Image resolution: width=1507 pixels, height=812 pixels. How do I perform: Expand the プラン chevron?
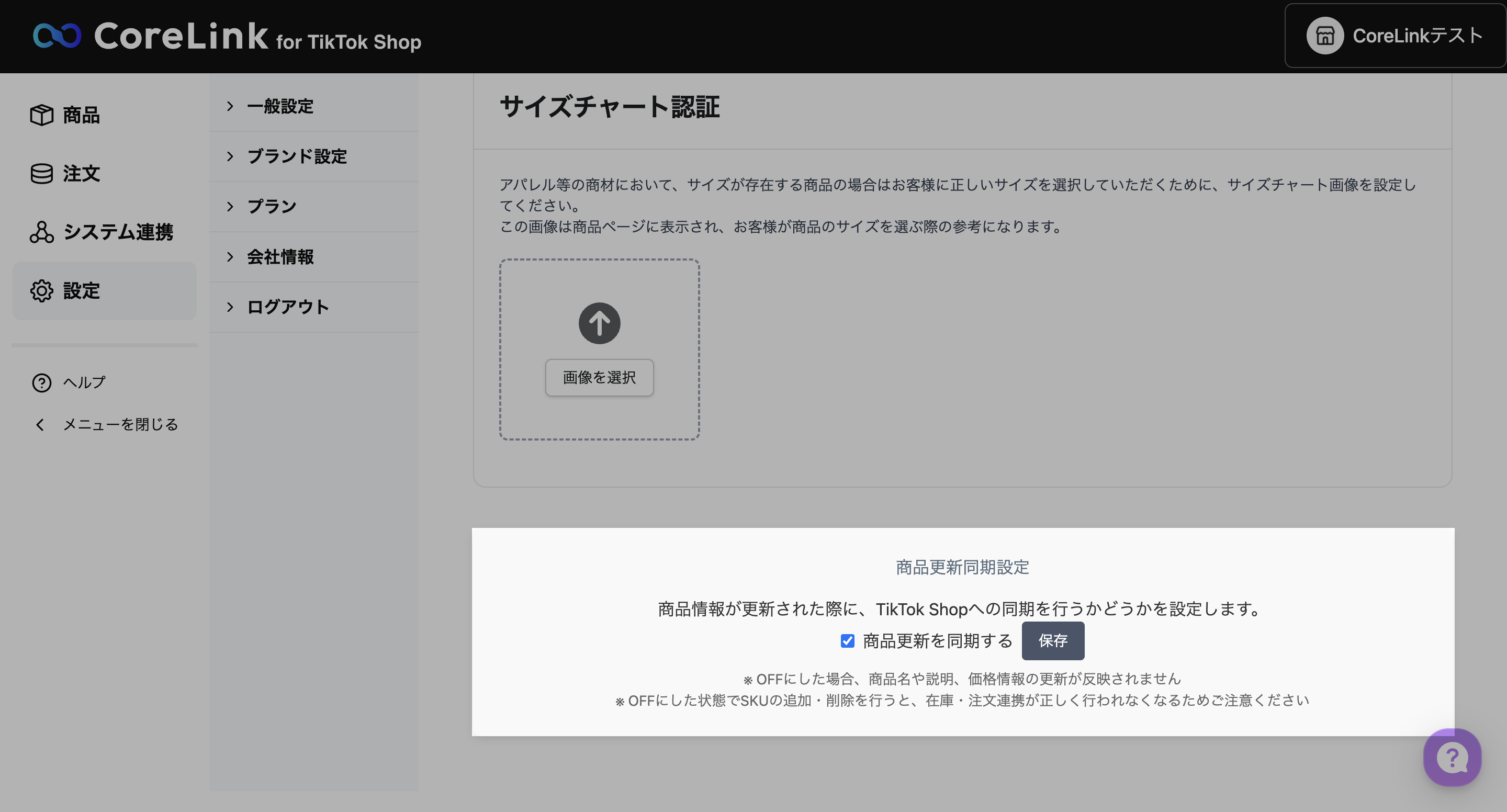[x=230, y=207]
